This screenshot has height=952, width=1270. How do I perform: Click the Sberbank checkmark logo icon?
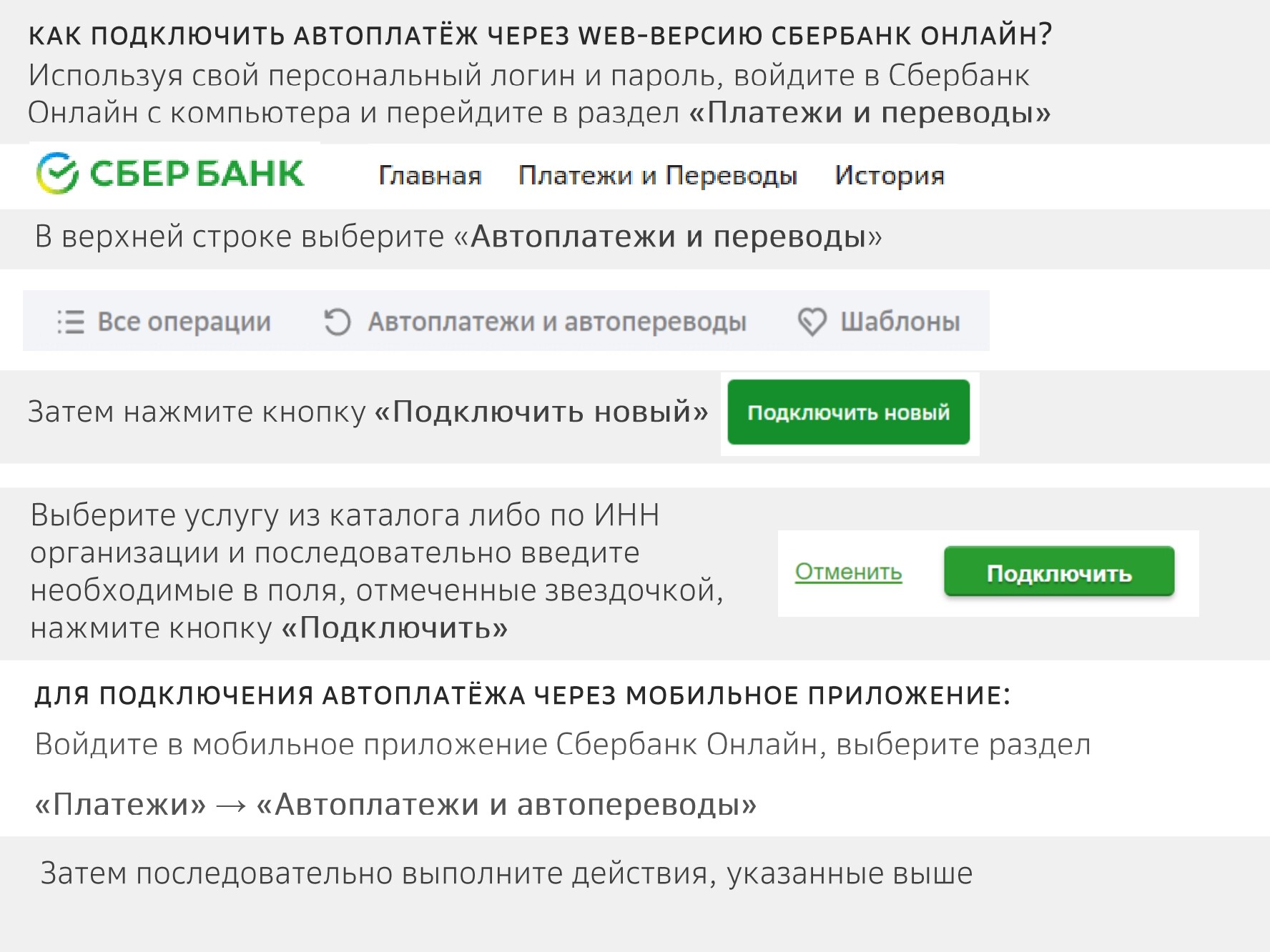pyautogui.click(x=57, y=174)
